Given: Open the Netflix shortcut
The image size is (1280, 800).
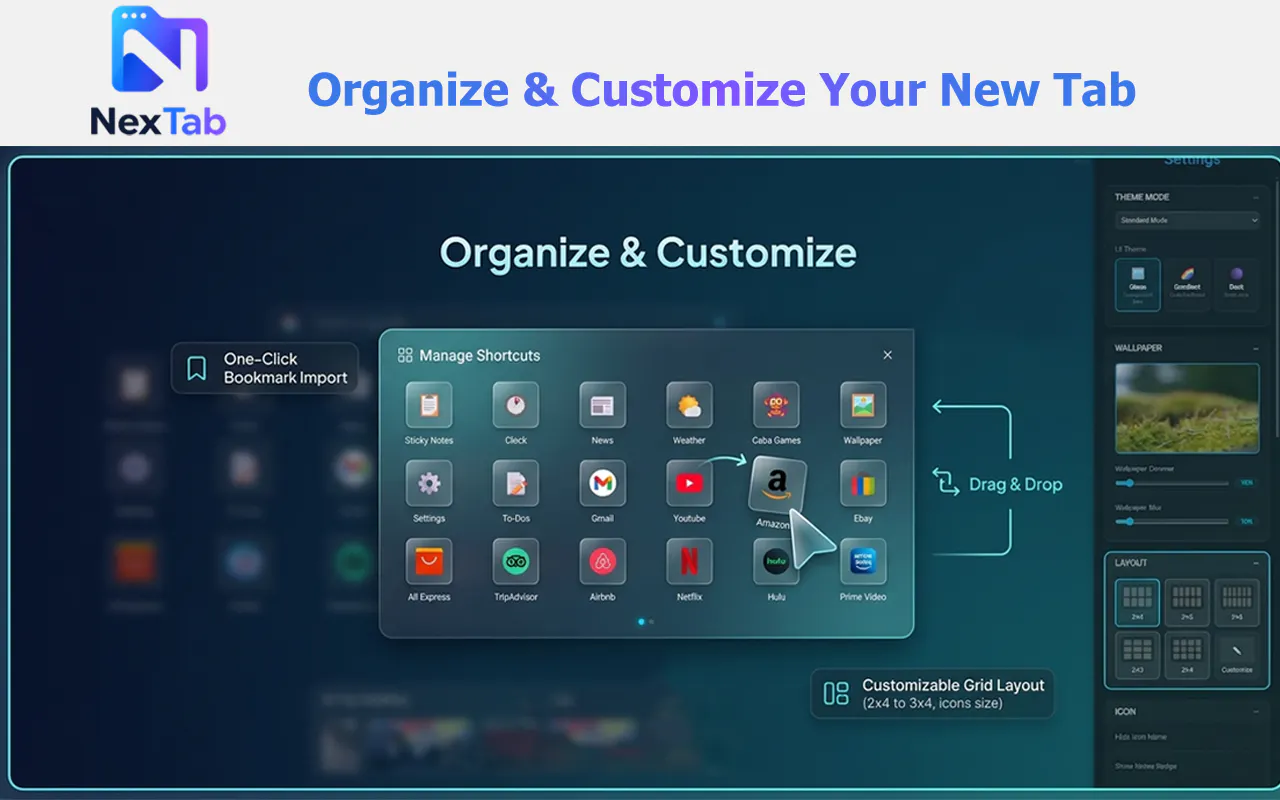Looking at the screenshot, I should tap(689, 562).
